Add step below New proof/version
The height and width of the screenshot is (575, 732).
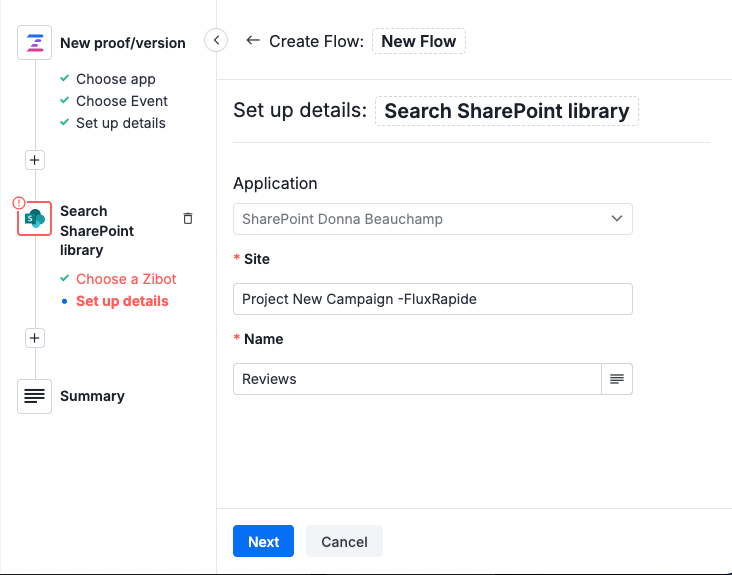click(x=35, y=160)
